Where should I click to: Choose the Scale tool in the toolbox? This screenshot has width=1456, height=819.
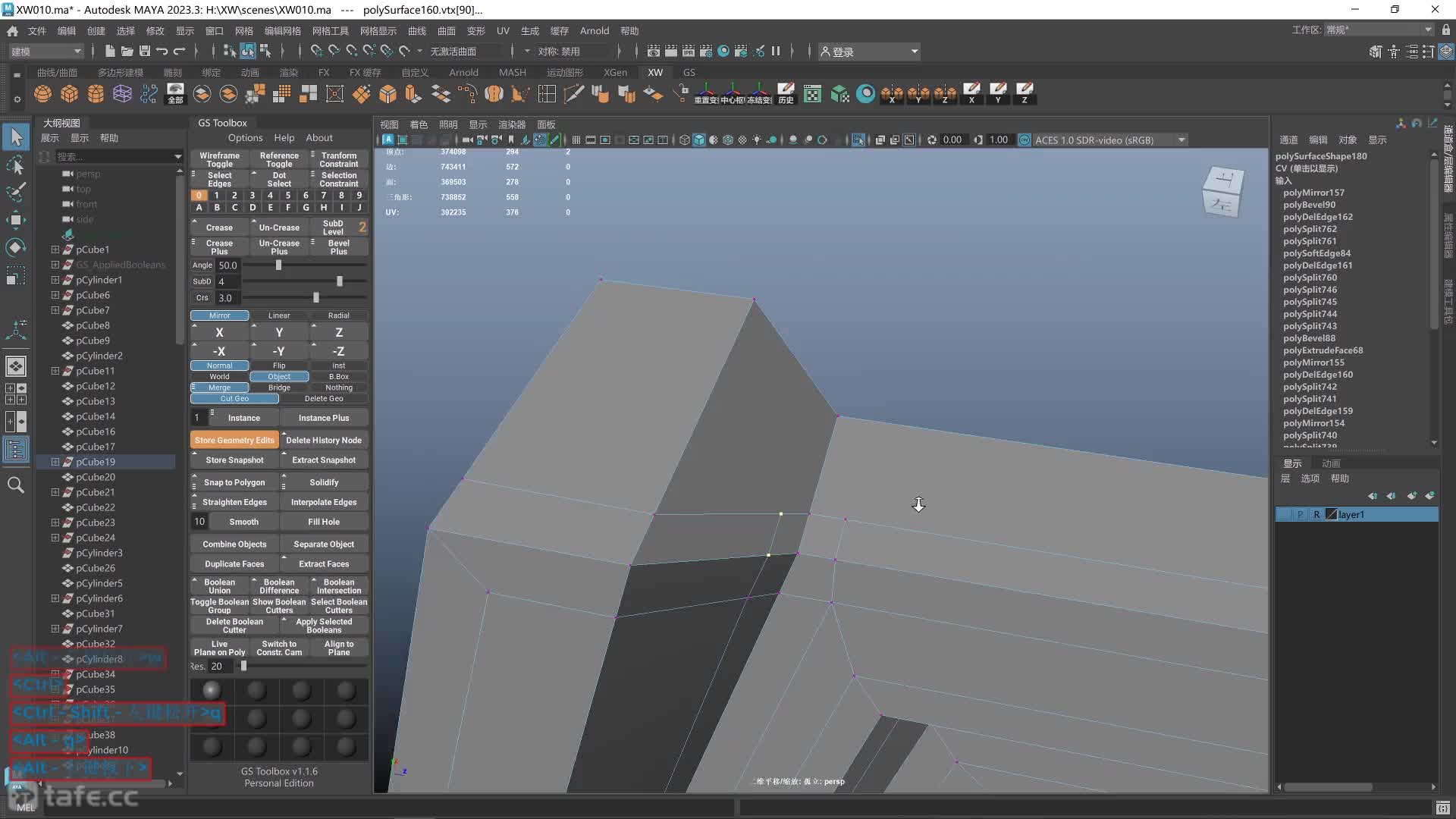tap(16, 275)
